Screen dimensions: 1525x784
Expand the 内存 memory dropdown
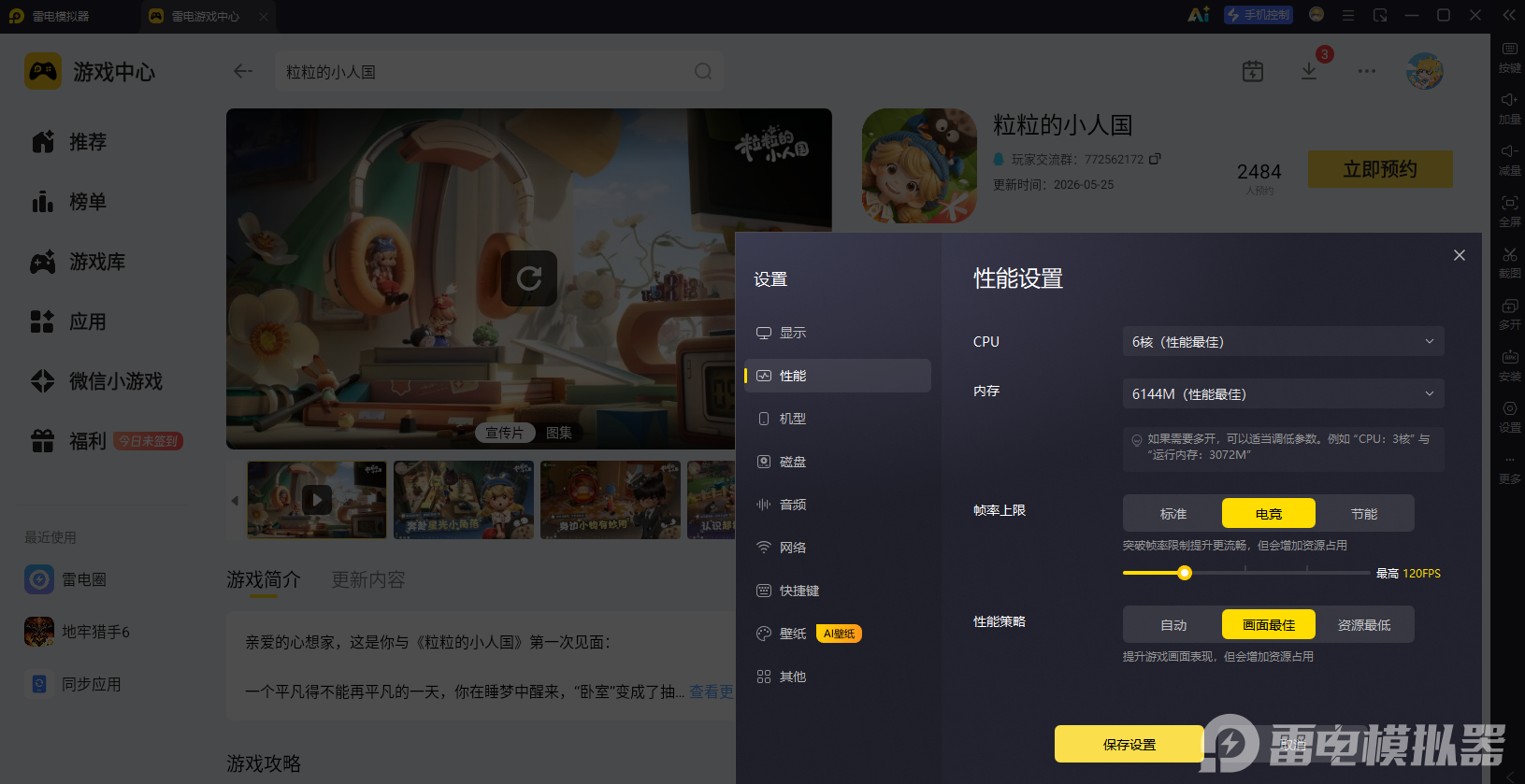tap(1283, 394)
